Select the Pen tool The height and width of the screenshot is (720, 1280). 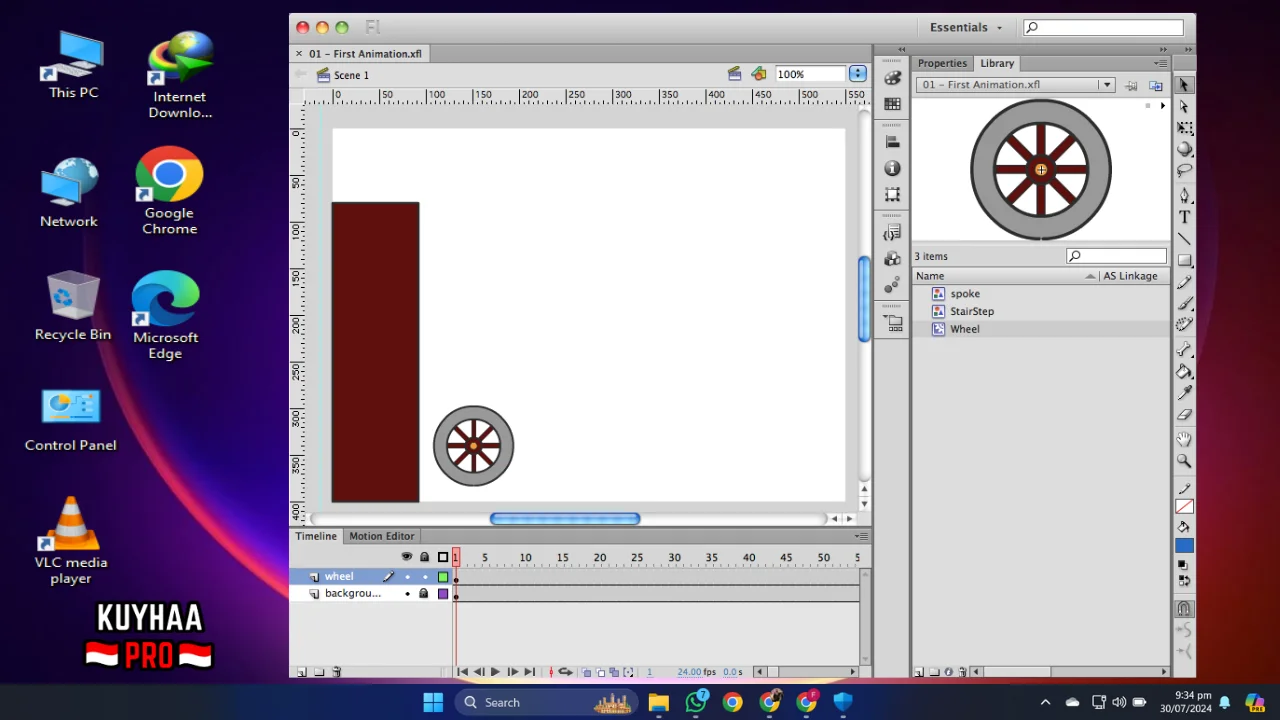tap(1184, 196)
